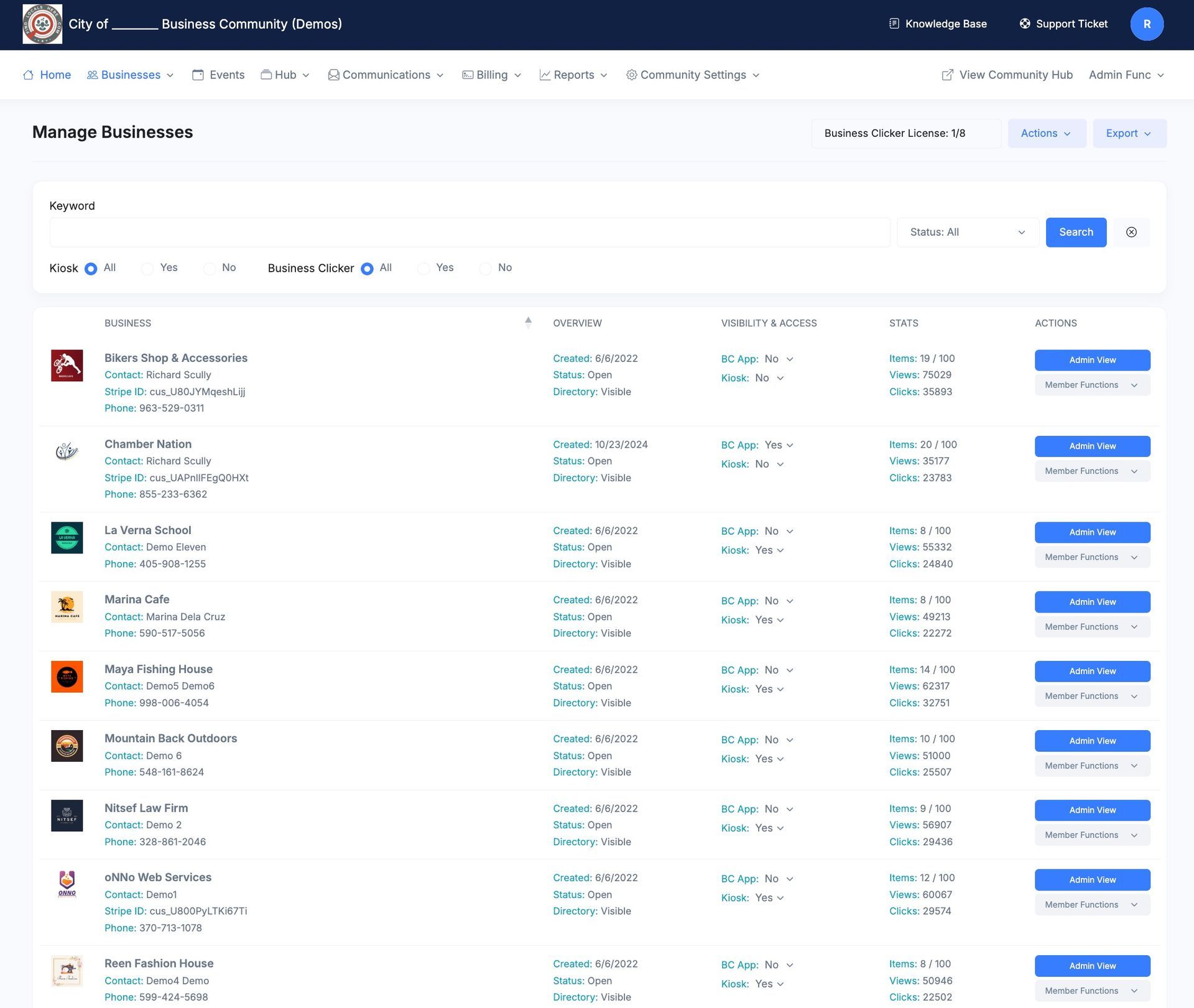The width and height of the screenshot is (1194, 1008).
Task: Open the Reports menu
Action: coord(573,75)
